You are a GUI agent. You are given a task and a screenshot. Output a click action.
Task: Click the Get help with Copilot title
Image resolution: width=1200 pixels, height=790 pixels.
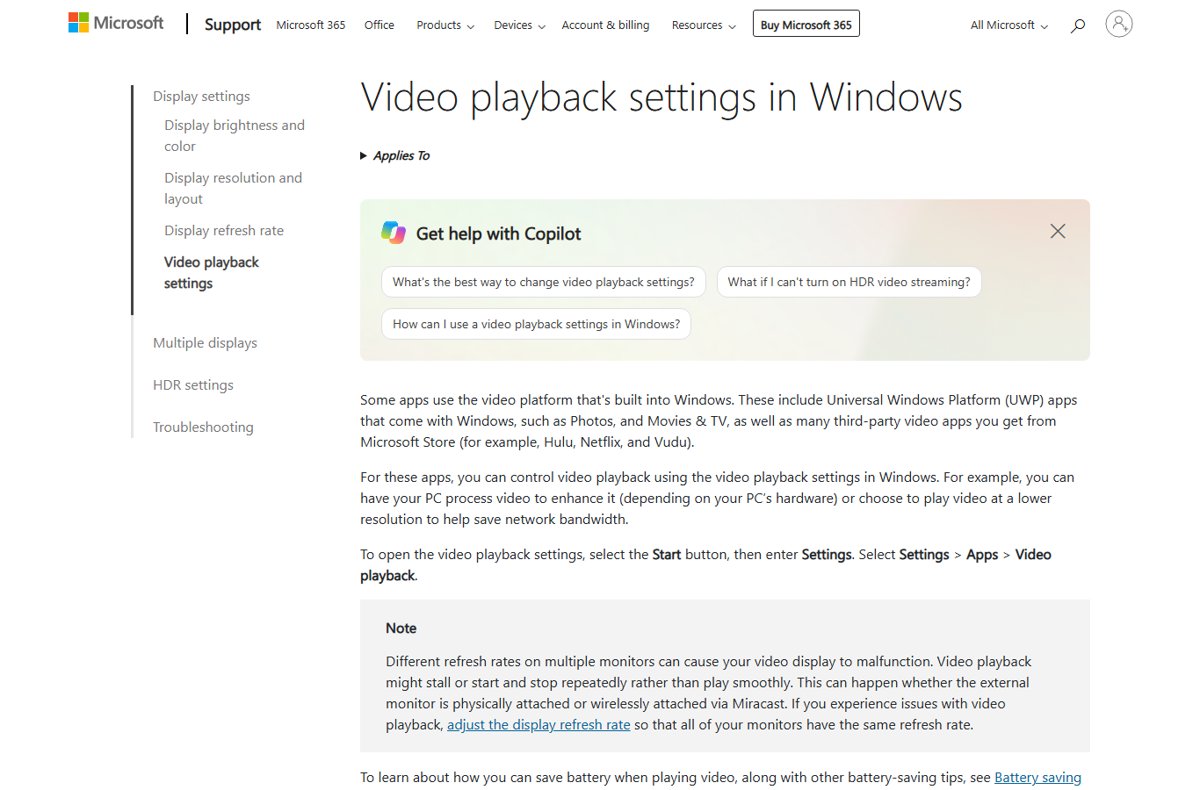pyautogui.click(x=498, y=233)
